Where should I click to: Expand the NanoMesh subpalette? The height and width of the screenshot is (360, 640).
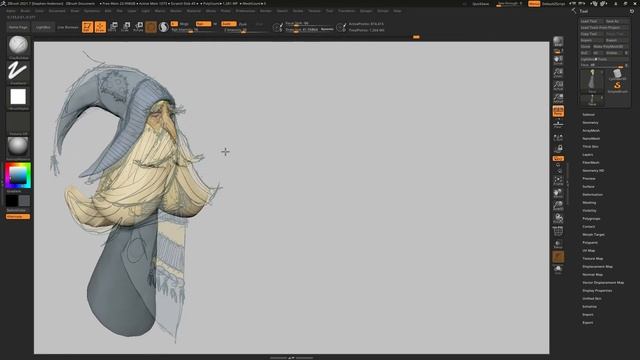(x=591, y=139)
